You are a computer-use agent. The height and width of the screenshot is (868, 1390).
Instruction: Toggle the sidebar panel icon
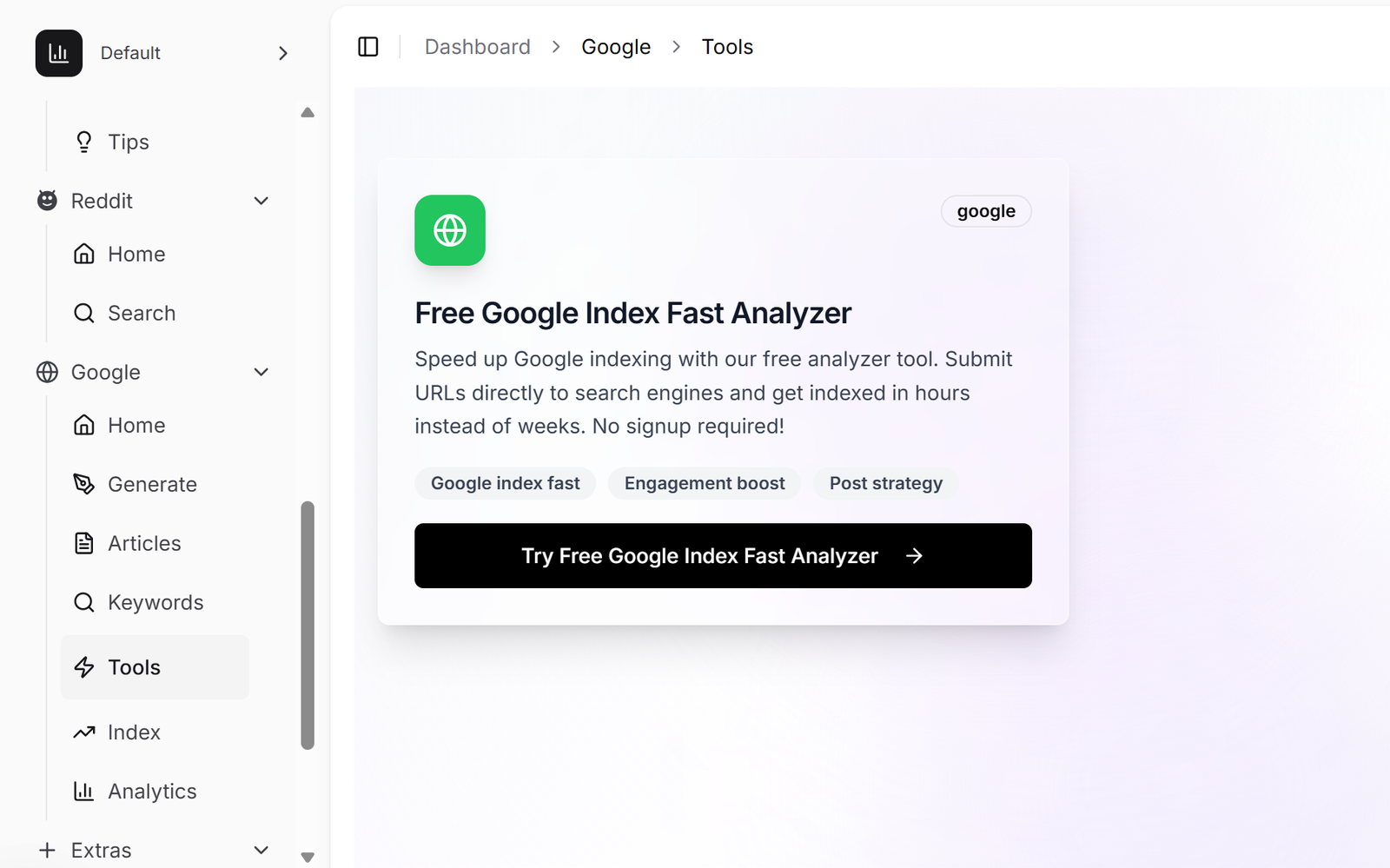(x=368, y=47)
